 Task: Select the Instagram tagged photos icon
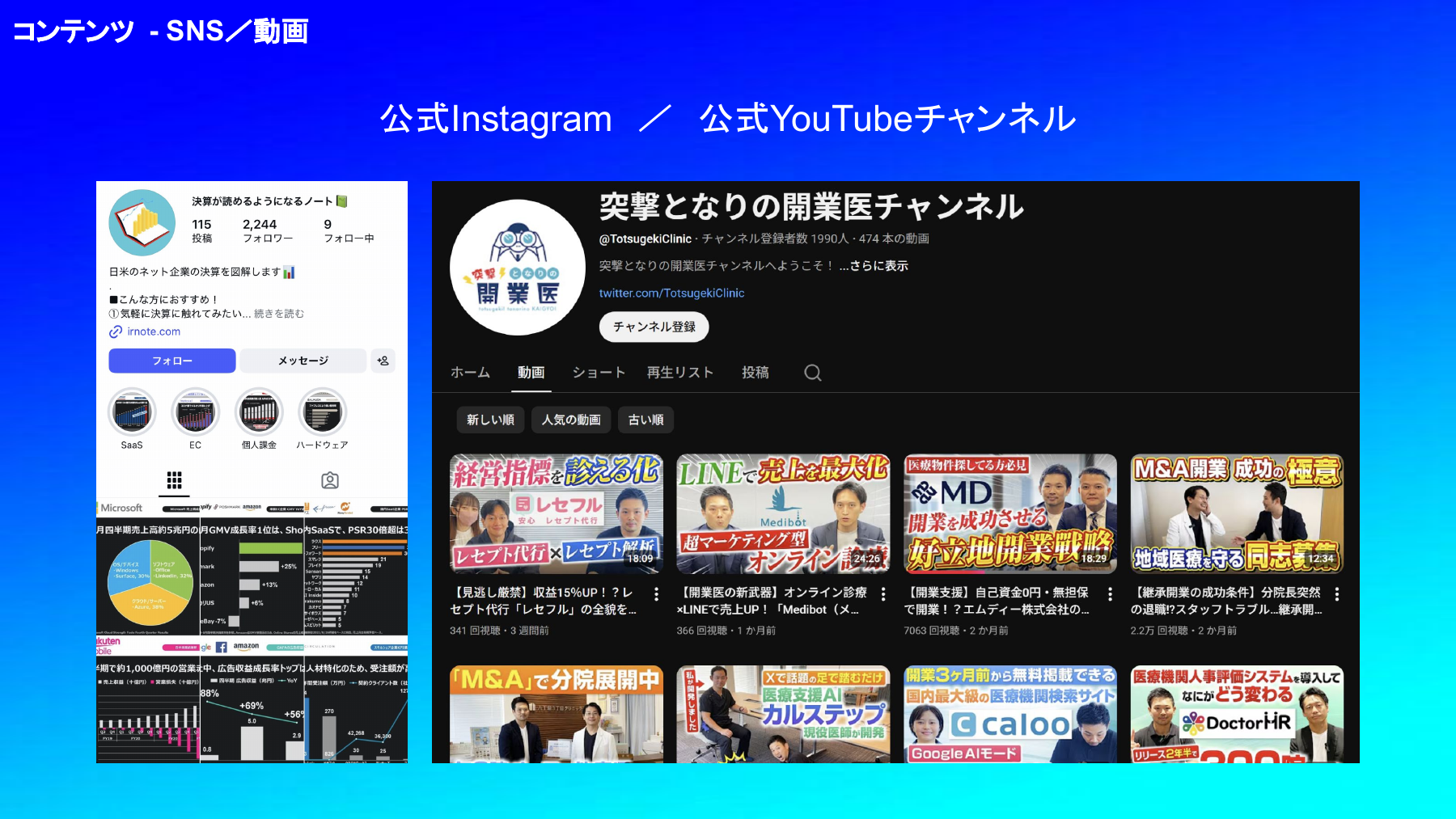tap(330, 480)
